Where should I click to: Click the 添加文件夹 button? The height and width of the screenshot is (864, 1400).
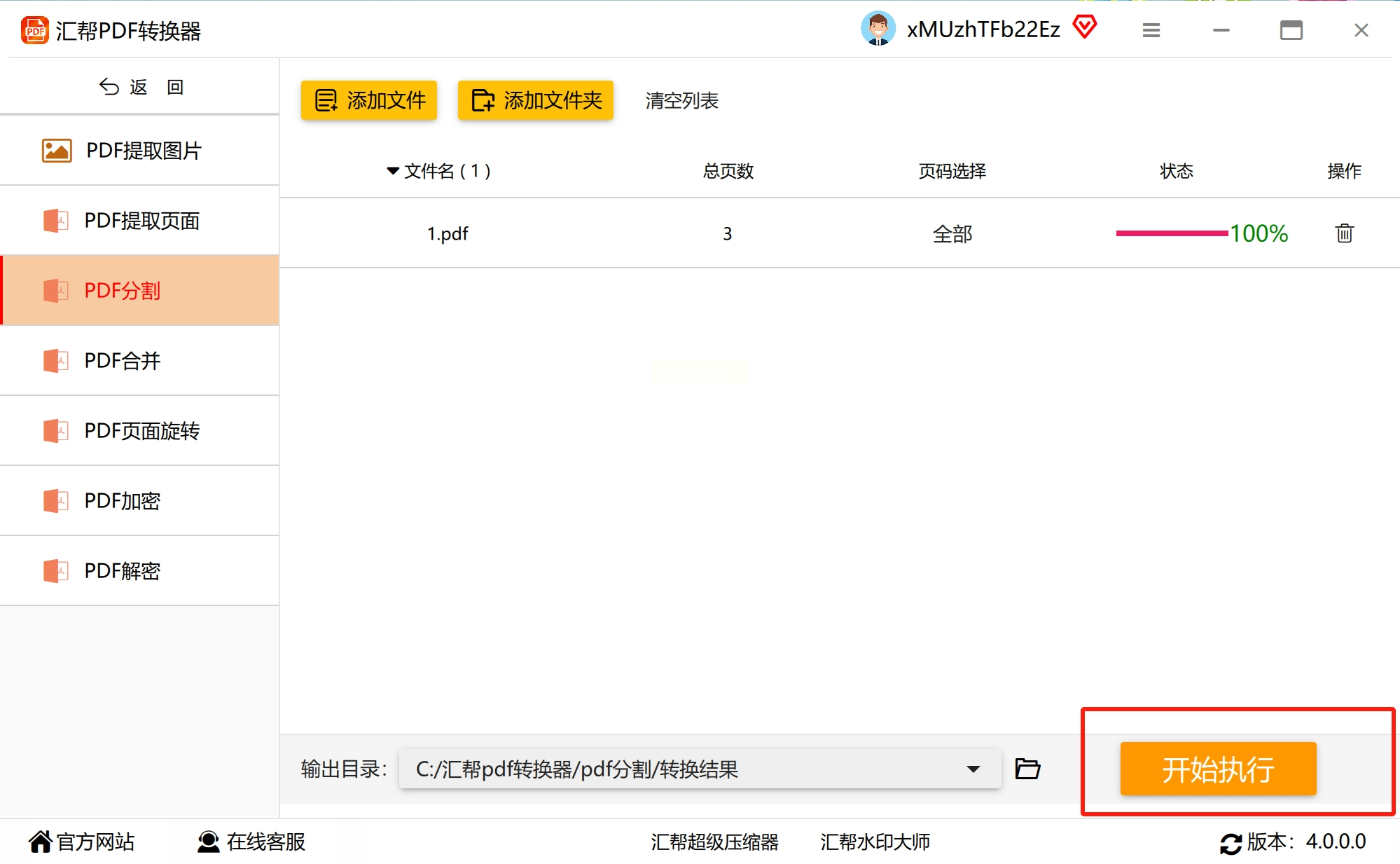click(536, 100)
